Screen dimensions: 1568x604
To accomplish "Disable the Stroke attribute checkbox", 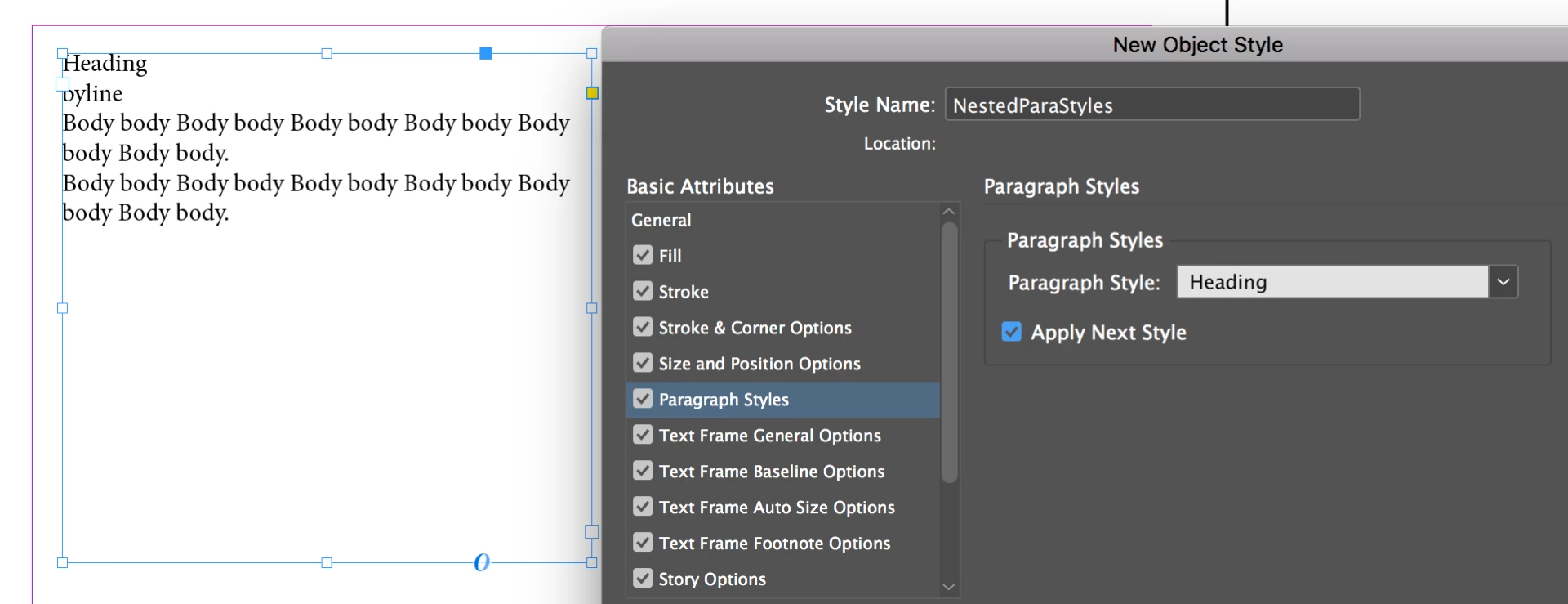I will [643, 292].
